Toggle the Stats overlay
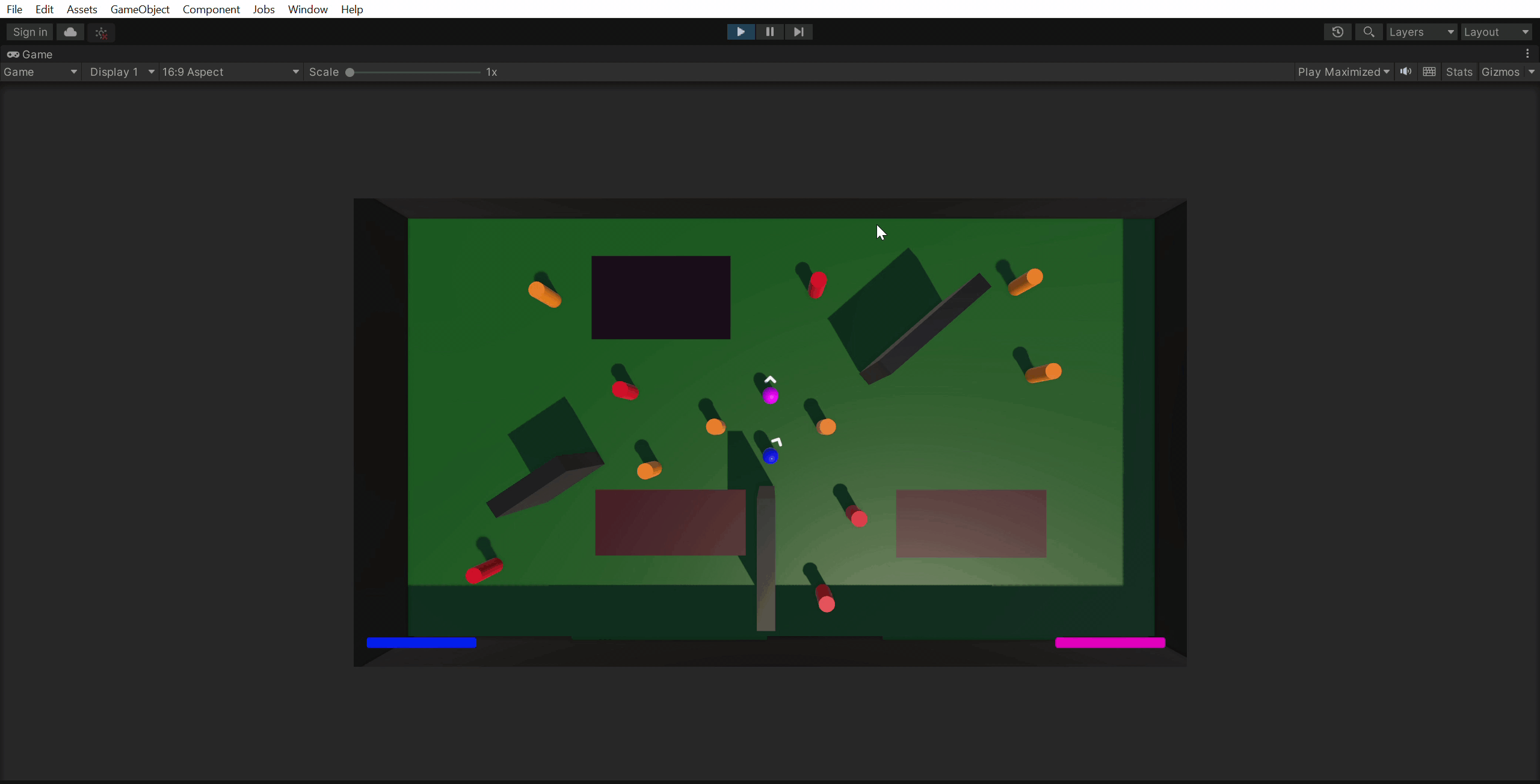Viewport: 1540px width, 784px height. [1459, 72]
